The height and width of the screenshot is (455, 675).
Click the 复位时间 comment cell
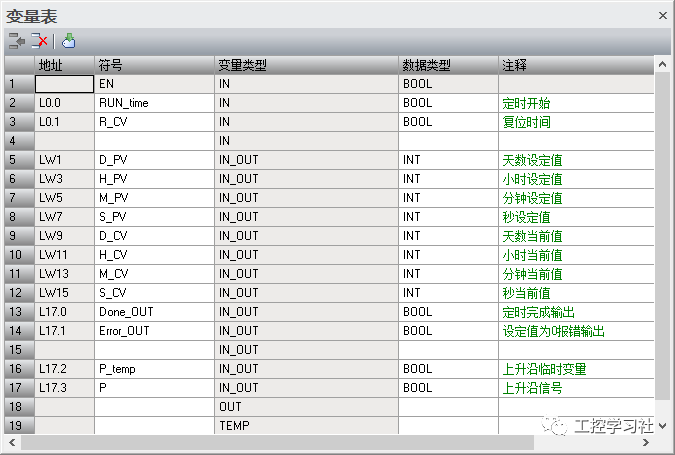pyautogui.click(x=576, y=122)
